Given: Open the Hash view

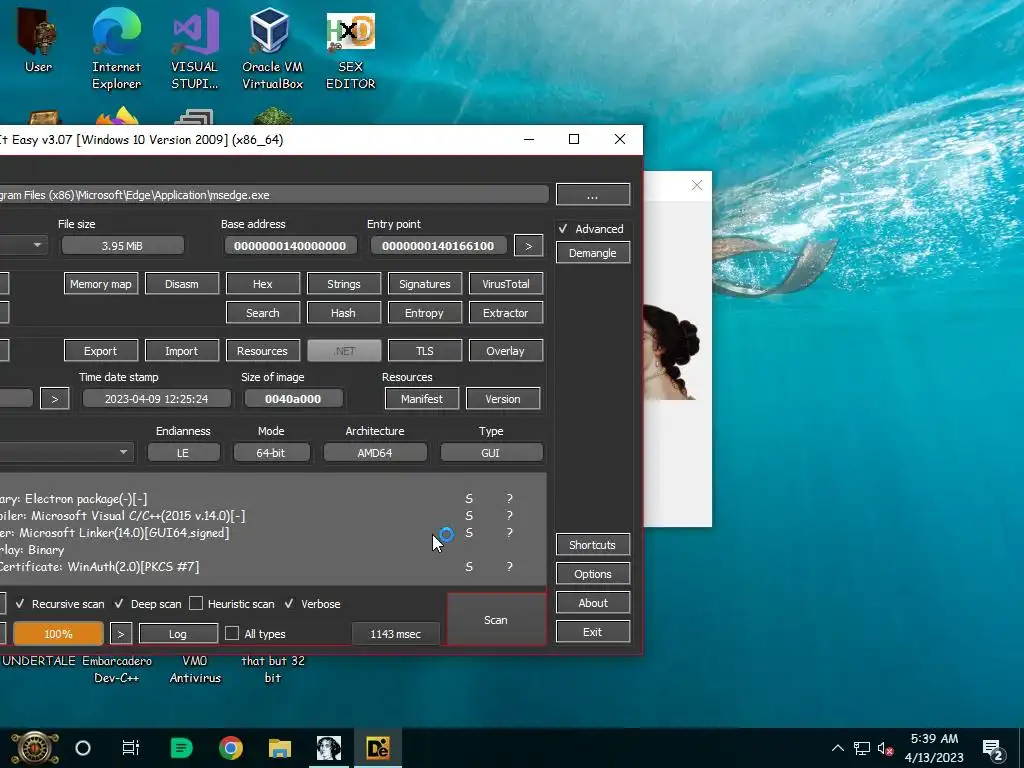Looking at the screenshot, I should pyautogui.click(x=344, y=313).
